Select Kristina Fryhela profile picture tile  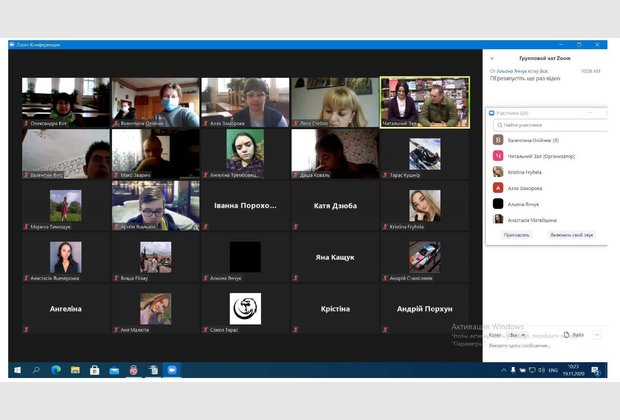[x=425, y=206]
